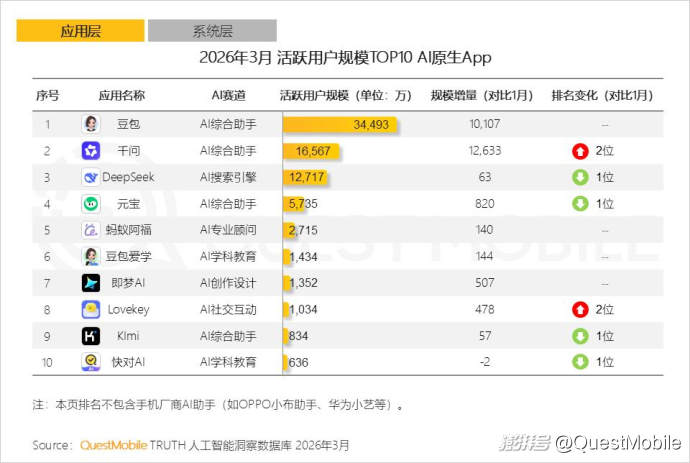Switch to the 系统层 tab
Screen dimensions: 690x463
point(212,31)
